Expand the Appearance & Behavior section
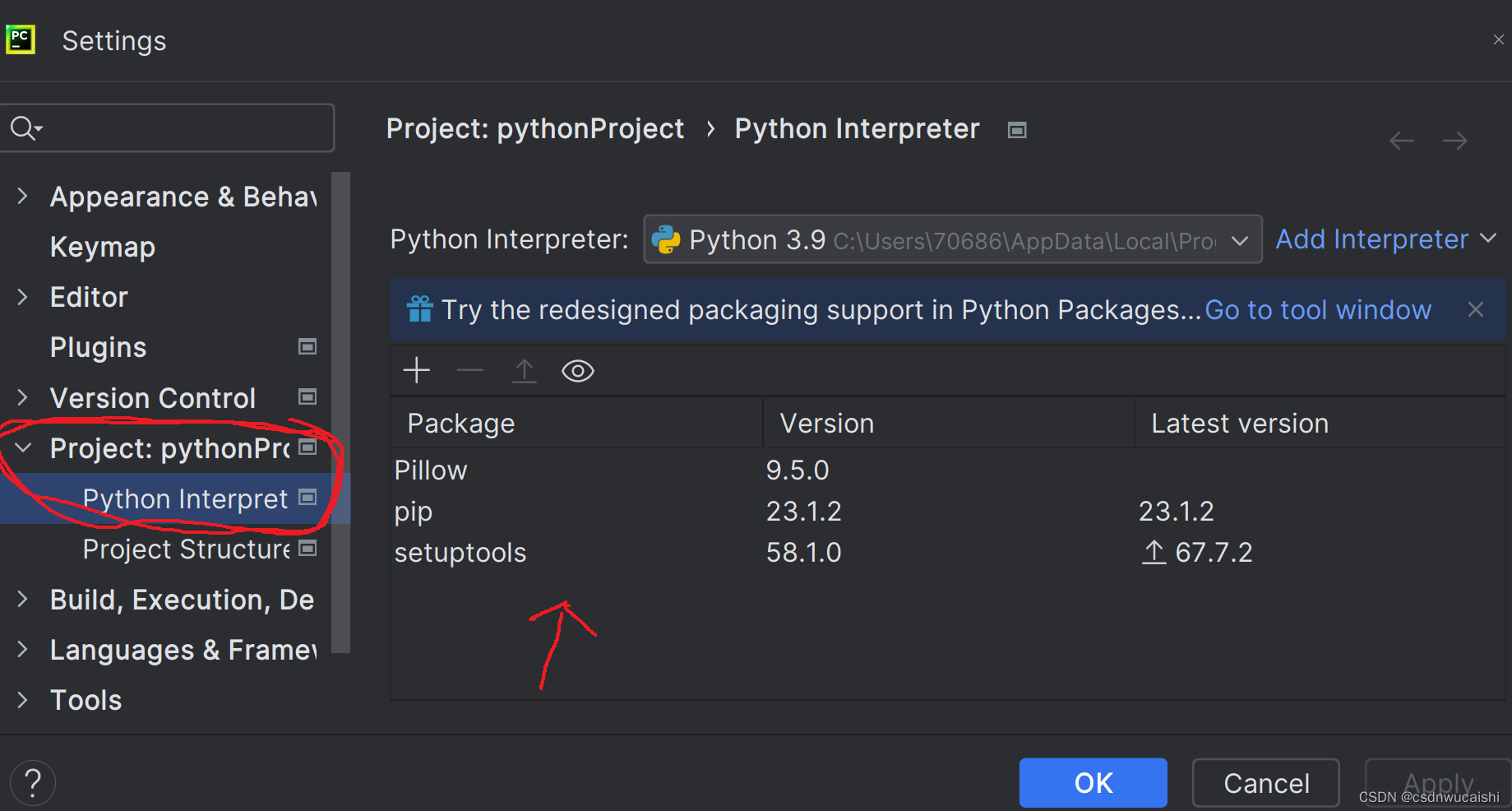1512x811 pixels. [x=23, y=197]
